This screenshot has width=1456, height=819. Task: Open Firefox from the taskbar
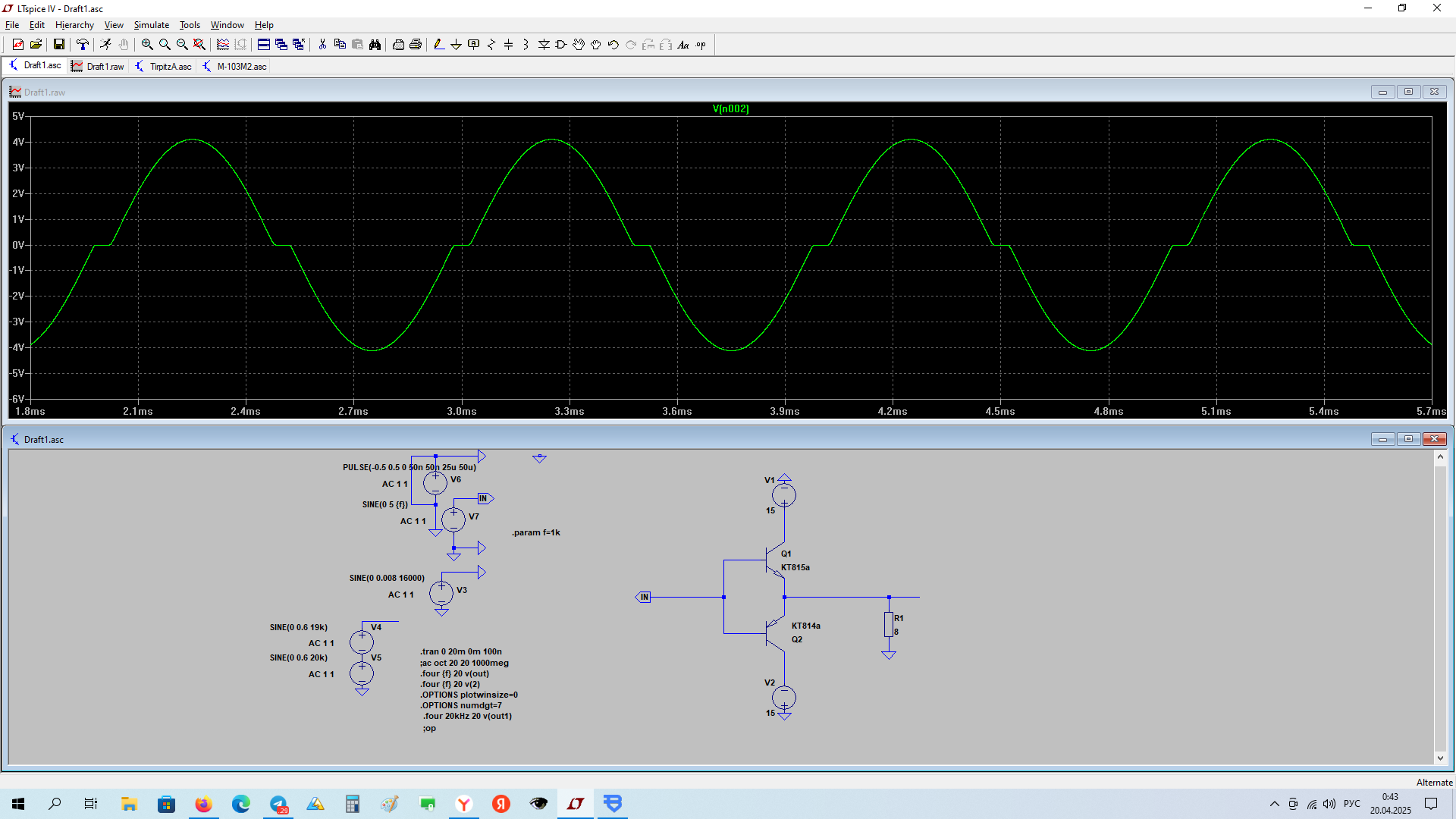(203, 804)
